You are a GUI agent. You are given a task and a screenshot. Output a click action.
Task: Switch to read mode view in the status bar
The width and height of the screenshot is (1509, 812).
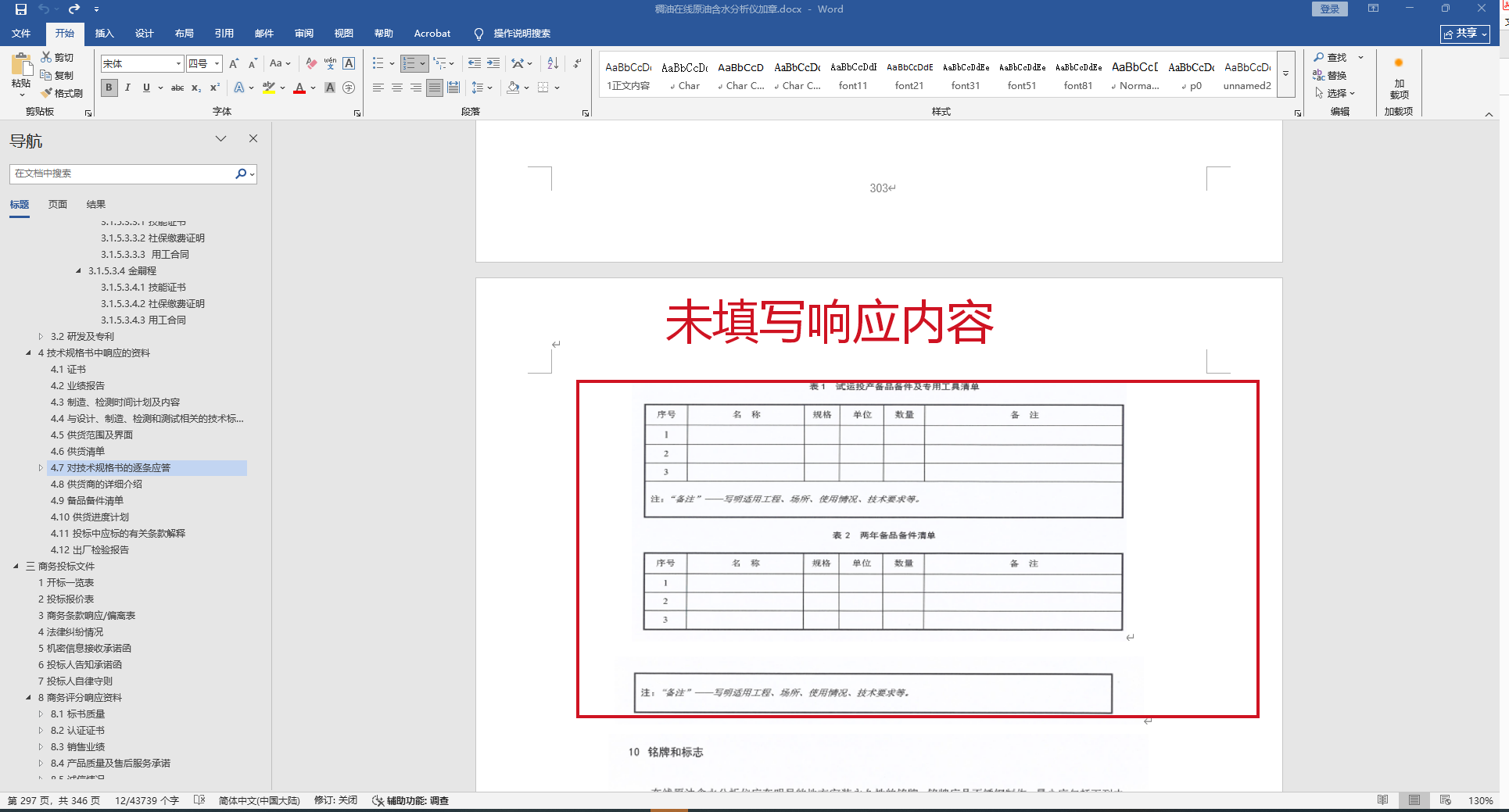1383,800
